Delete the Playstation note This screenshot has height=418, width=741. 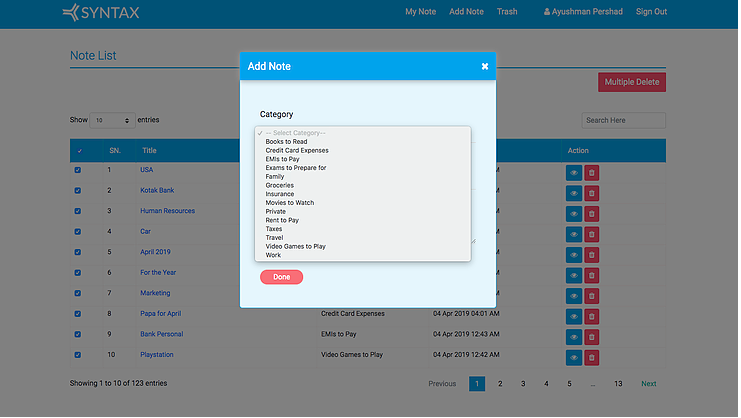(591, 358)
